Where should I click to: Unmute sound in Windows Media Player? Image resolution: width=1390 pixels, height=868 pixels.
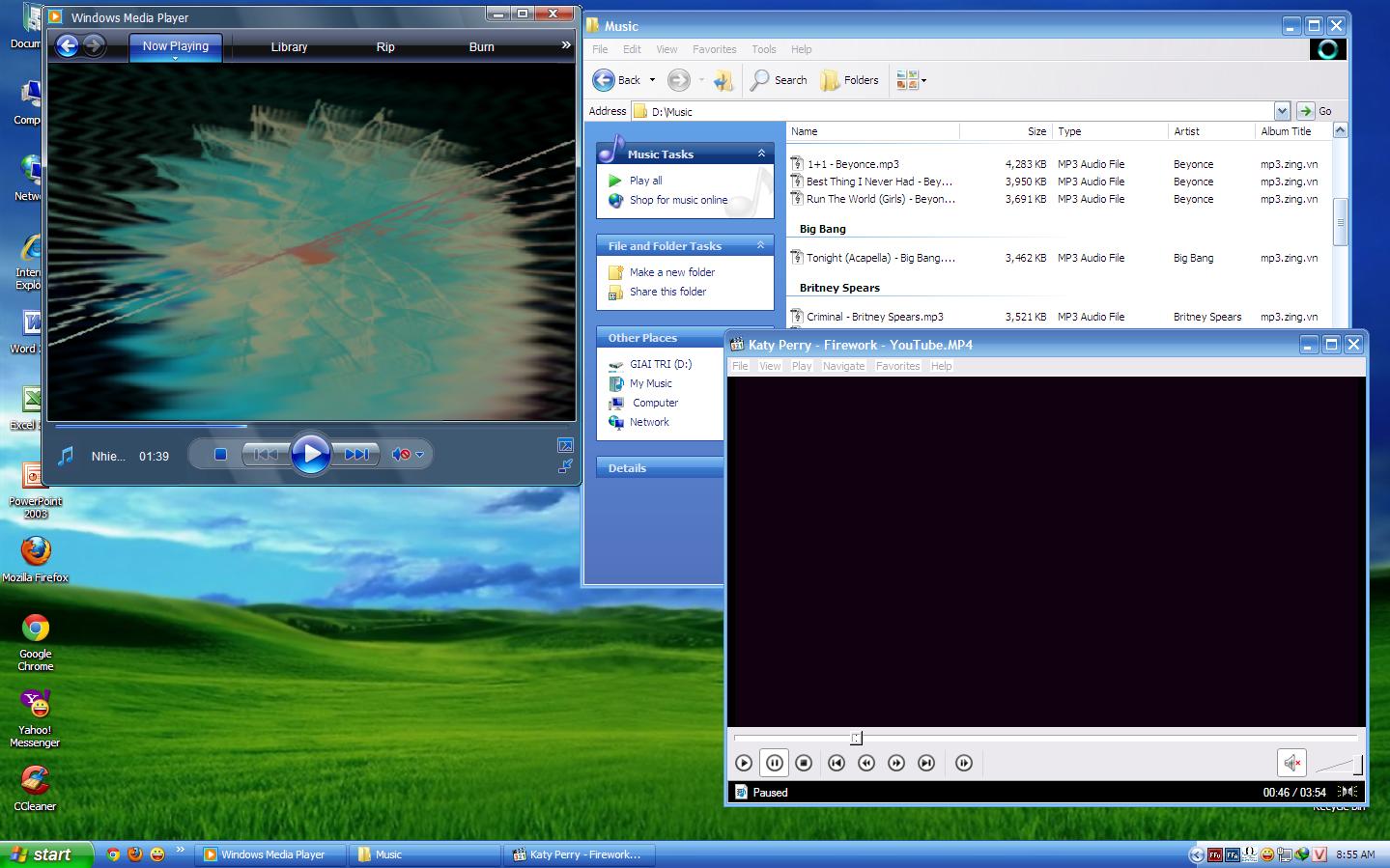pos(401,455)
